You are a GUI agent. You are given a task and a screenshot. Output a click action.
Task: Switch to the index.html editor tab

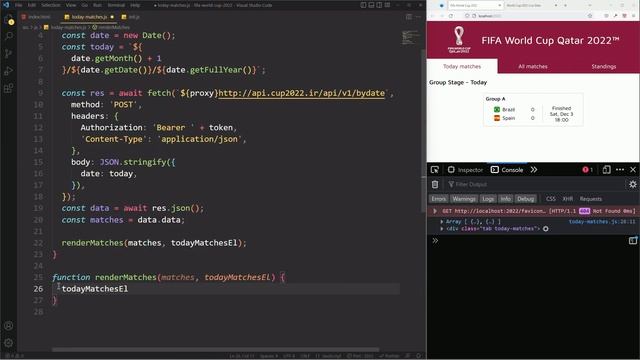point(38,17)
